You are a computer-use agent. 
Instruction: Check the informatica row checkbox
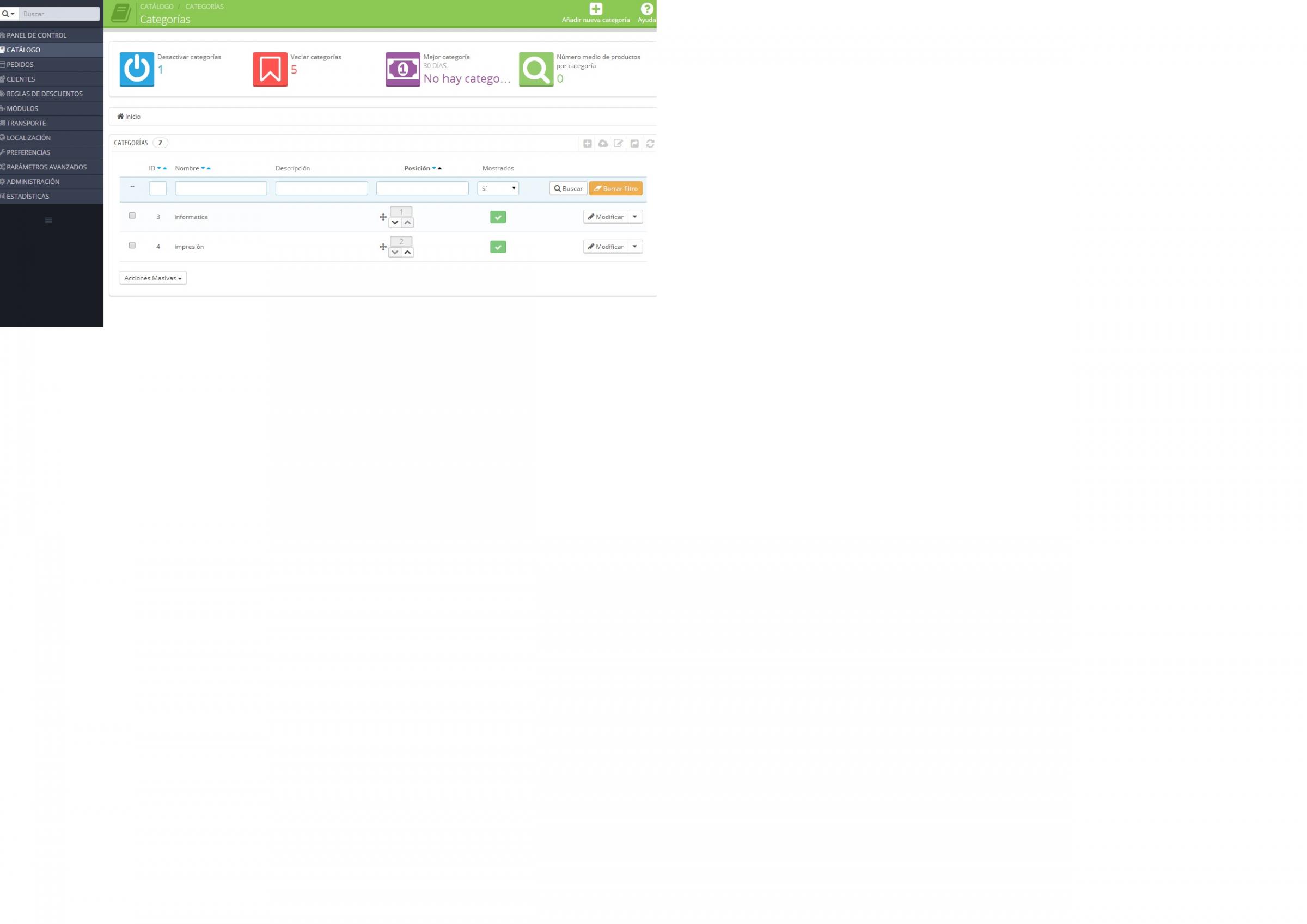point(132,216)
